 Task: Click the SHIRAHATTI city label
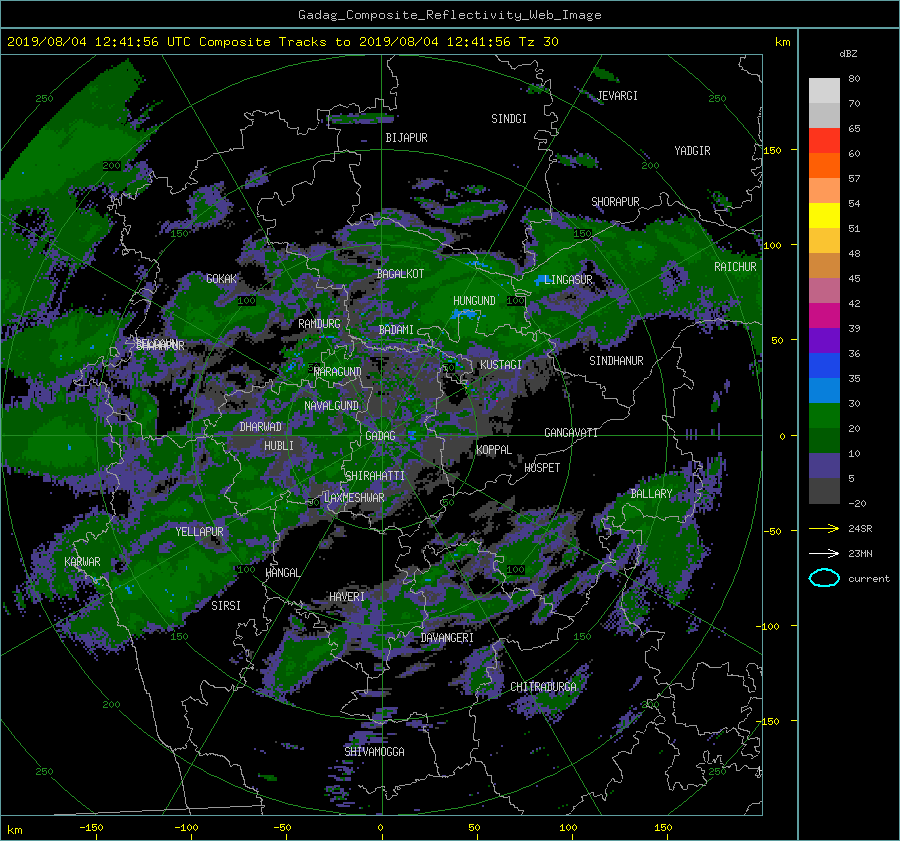[x=375, y=475]
